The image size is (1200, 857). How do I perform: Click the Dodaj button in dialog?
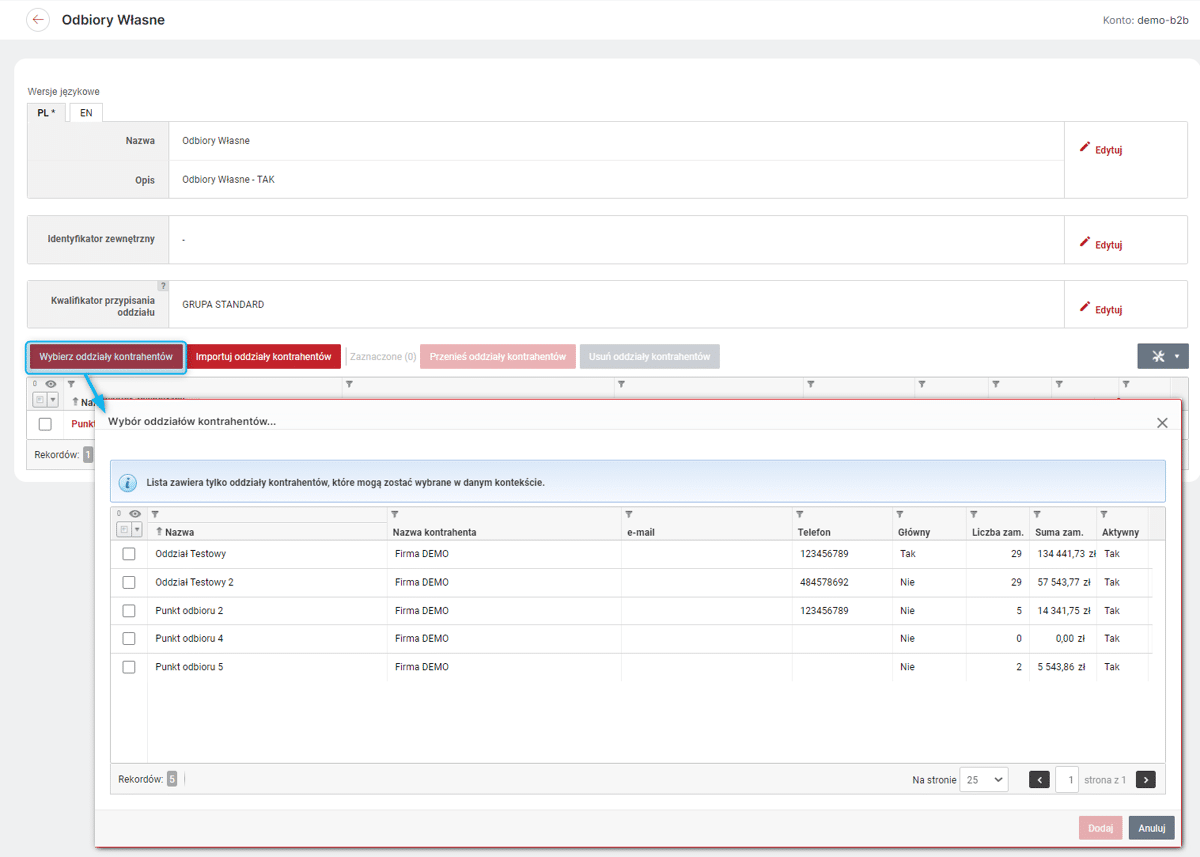(x=1100, y=828)
